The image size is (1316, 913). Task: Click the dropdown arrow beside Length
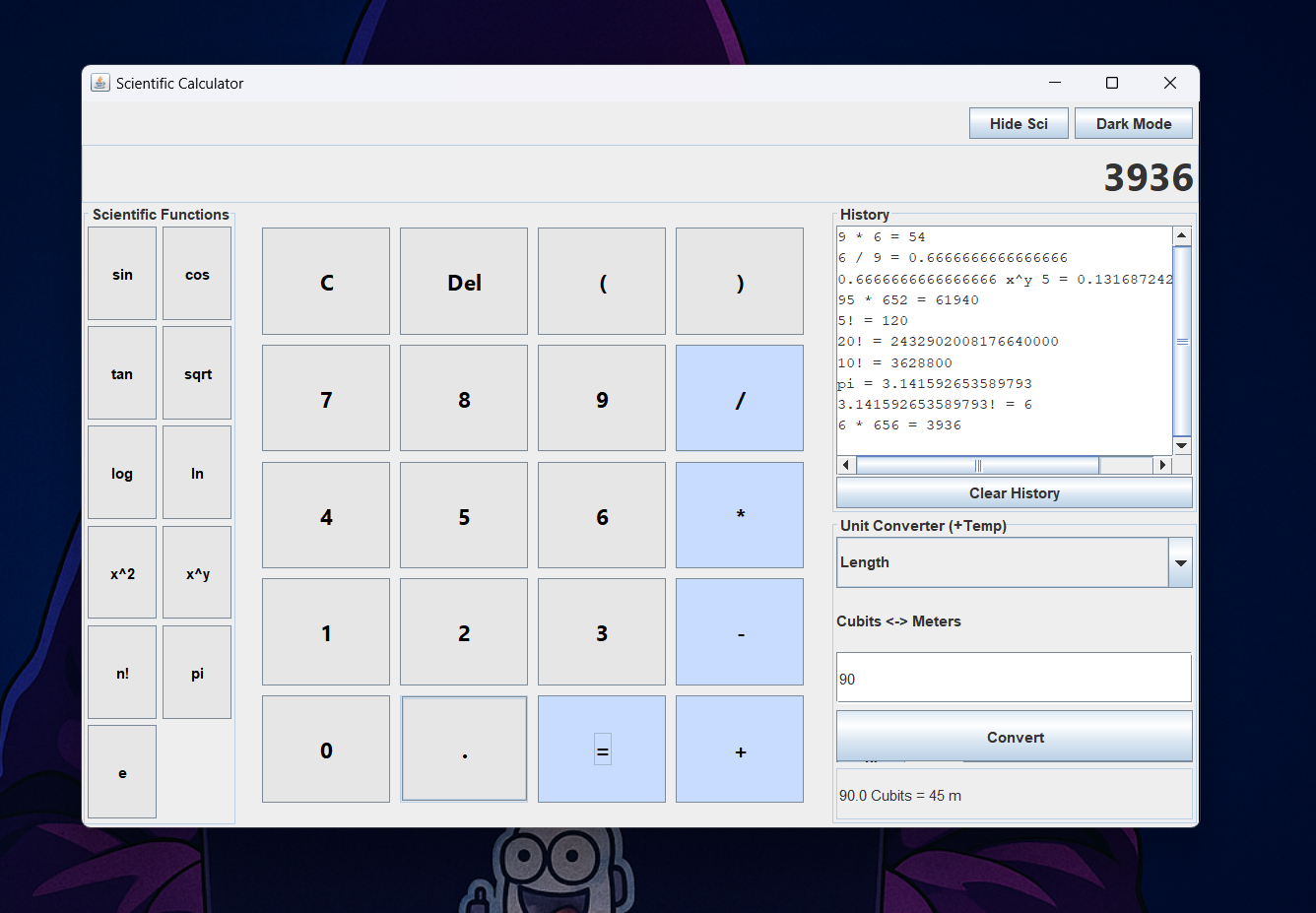coord(1180,562)
